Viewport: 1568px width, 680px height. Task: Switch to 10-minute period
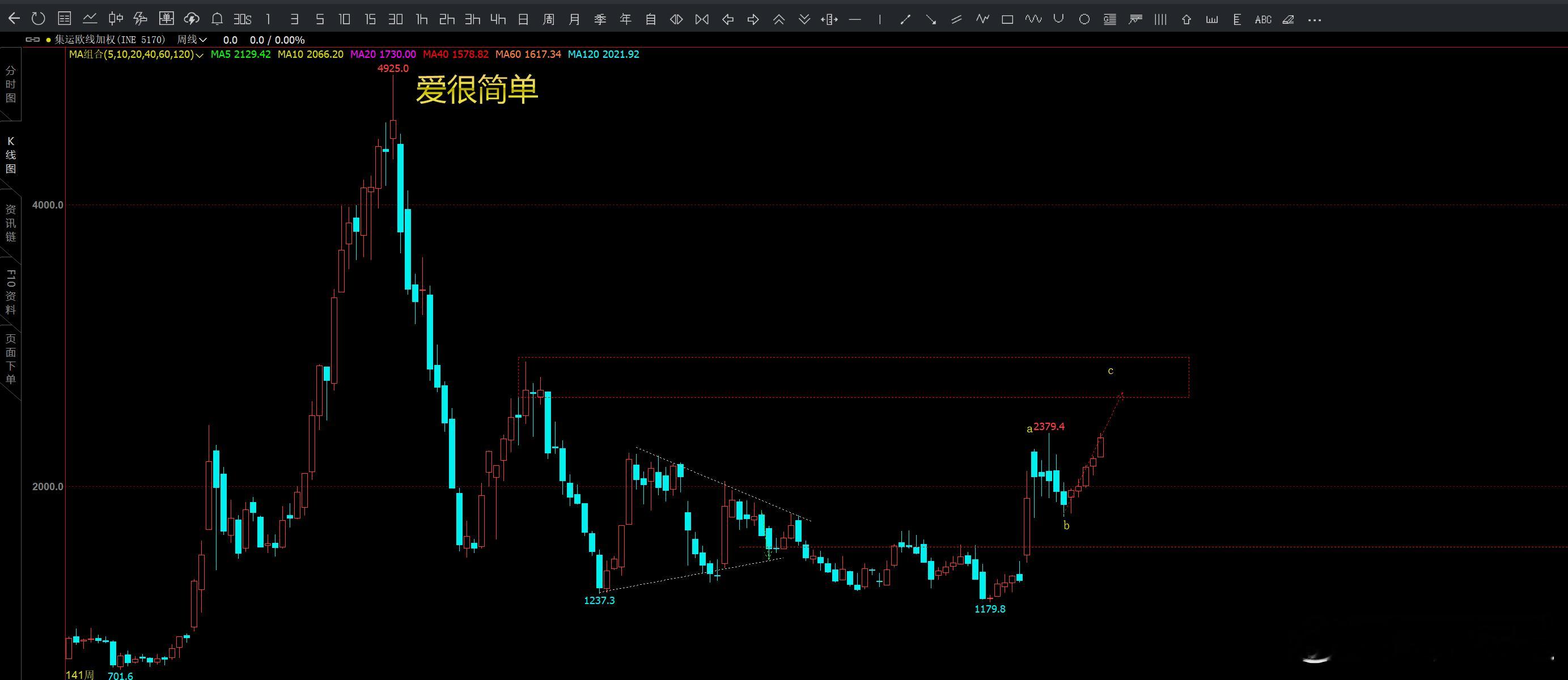coord(345,19)
